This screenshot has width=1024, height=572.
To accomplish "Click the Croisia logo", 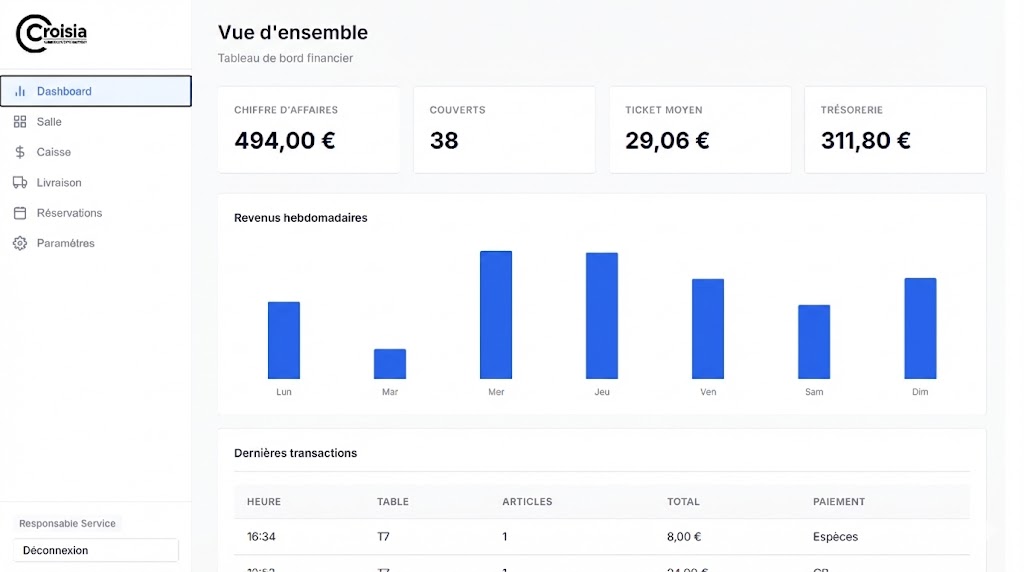I will point(52,33).
